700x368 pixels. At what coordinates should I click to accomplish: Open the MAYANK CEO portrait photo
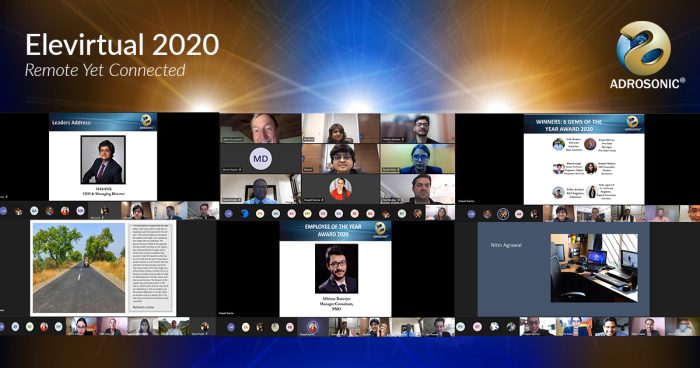pyautogui.click(x=103, y=160)
